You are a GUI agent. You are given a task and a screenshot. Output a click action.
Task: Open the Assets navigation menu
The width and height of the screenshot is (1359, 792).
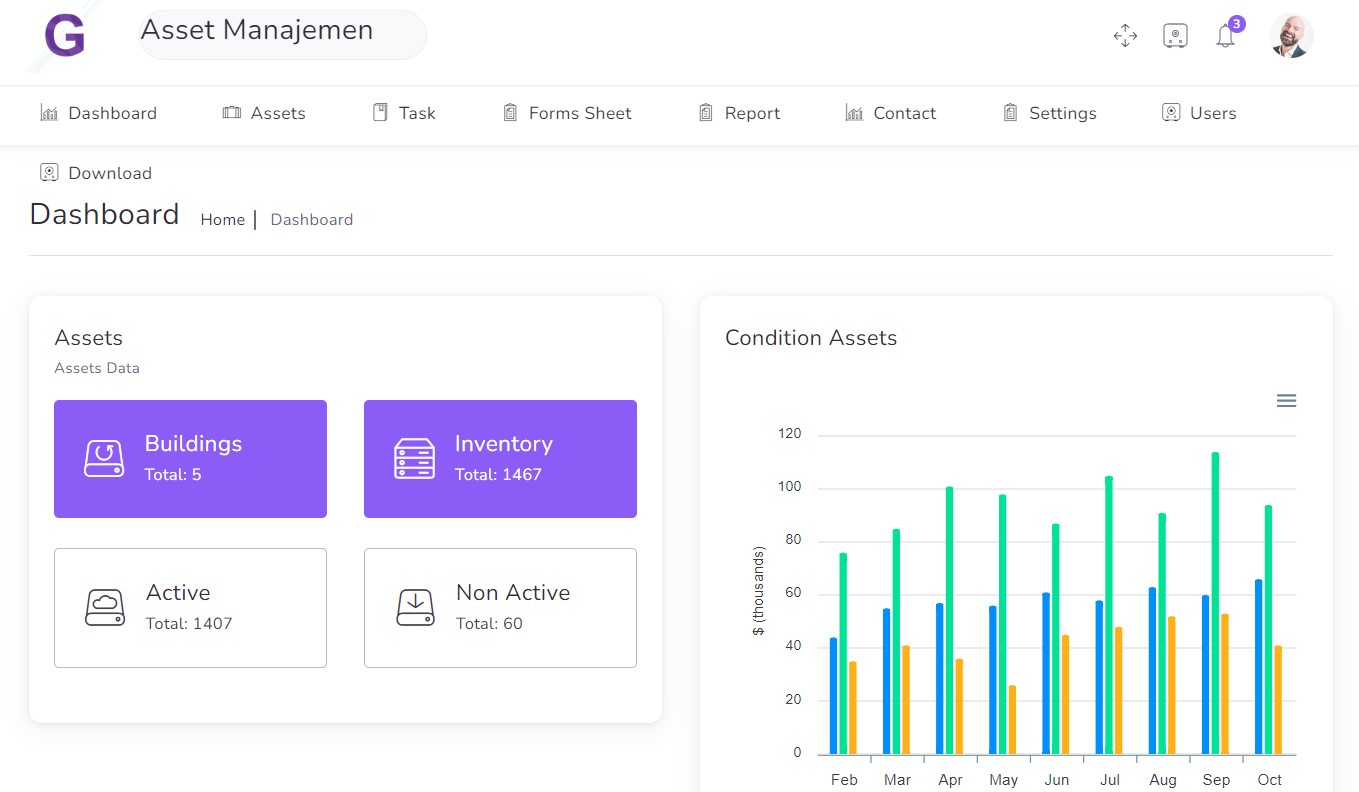pos(264,113)
